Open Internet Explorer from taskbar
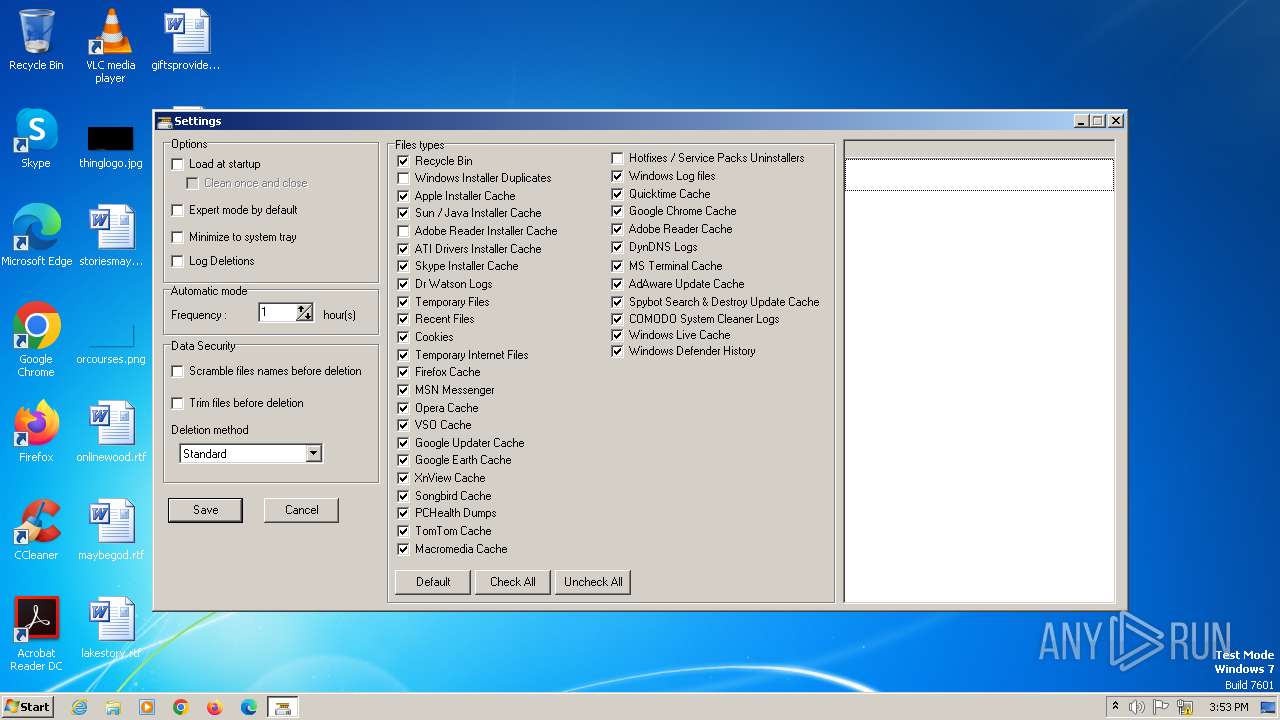The width and height of the screenshot is (1280, 720). [79, 707]
